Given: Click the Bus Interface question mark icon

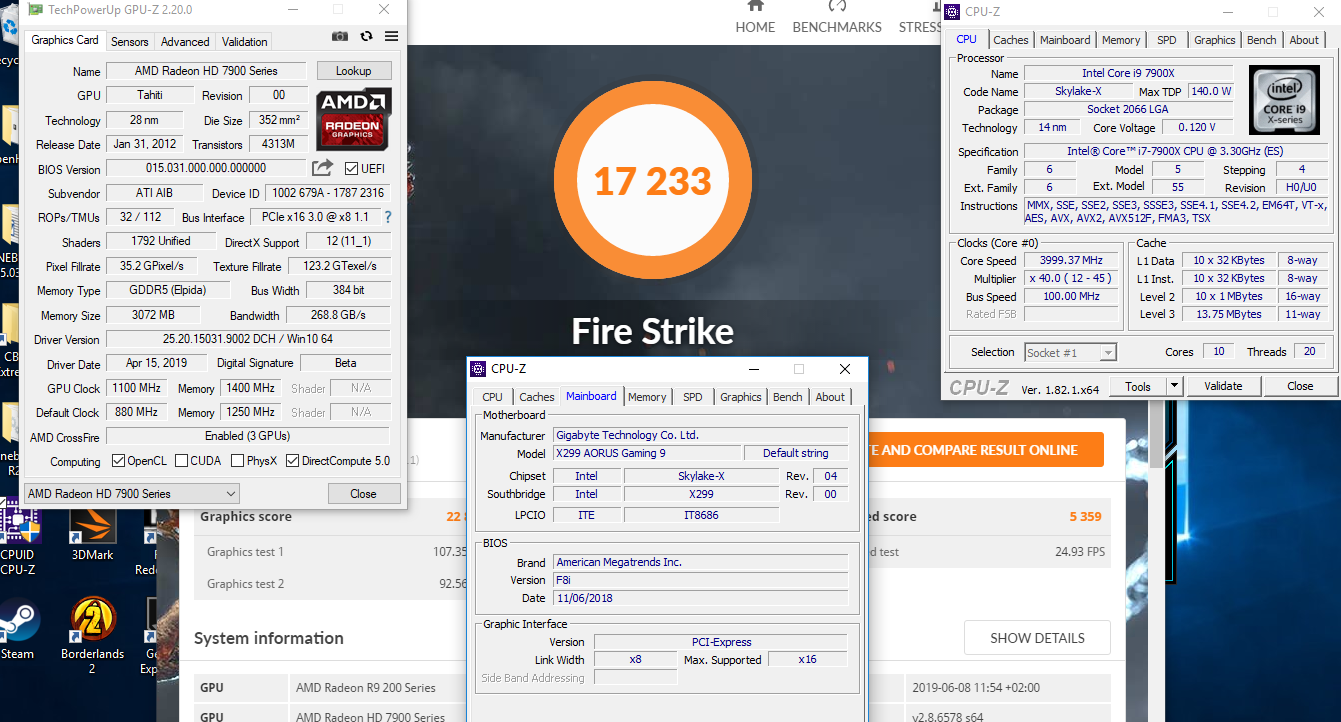Looking at the screenshot, I should click(x=388, y=217).
